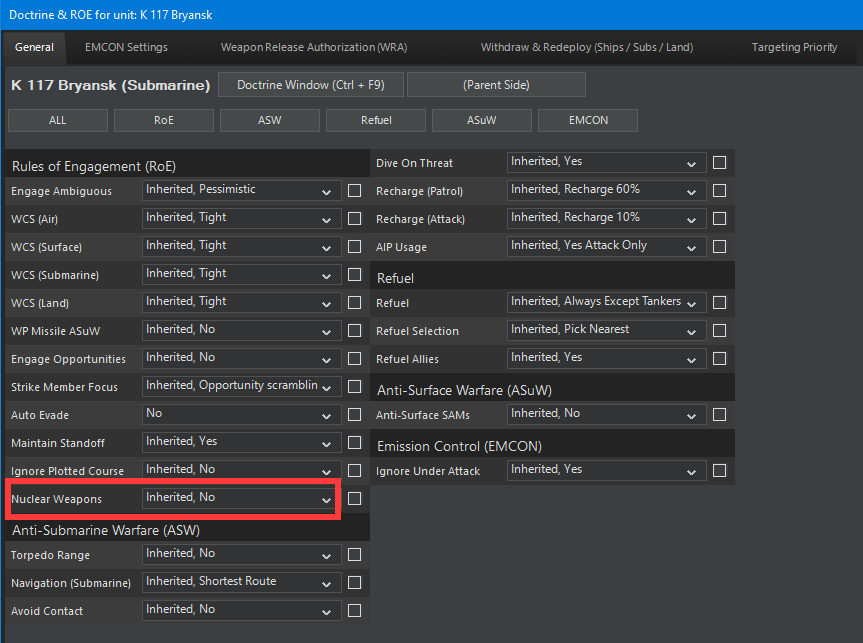Image resolution: width=863 pixels, height=643 pixels.
Task: Expand the Navigation (Submarine) dropdown
Action: pyautogui.click(x=240, y=582)
